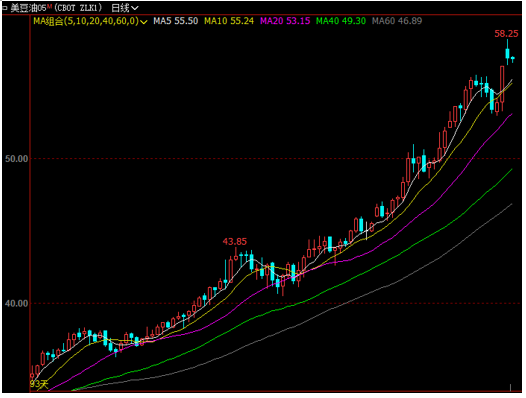The image size is (526, 398).
Task: Click the 58.25 high price label
Action: tap(506, 34)
